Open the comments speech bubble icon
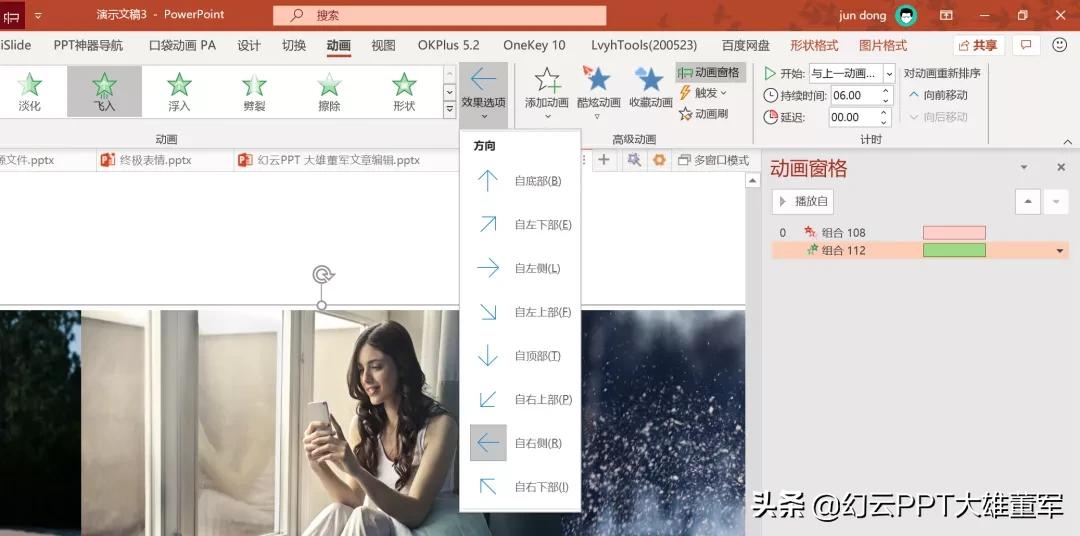1080x536 pixels. click(1026, 45)
